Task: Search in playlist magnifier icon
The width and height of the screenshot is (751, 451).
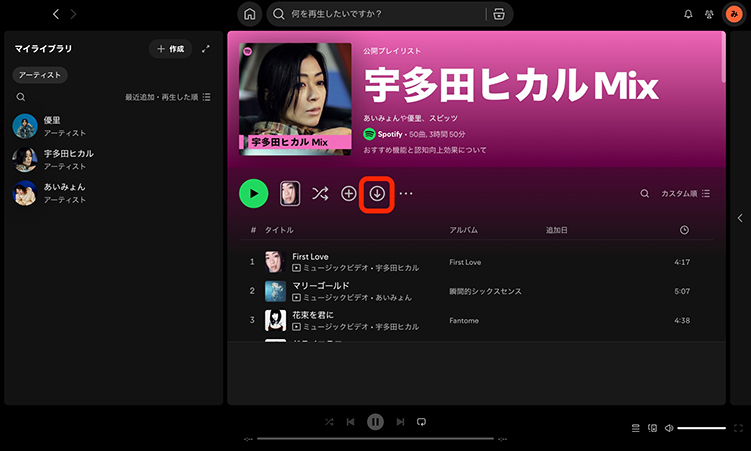Action: [x=645, y=193]
